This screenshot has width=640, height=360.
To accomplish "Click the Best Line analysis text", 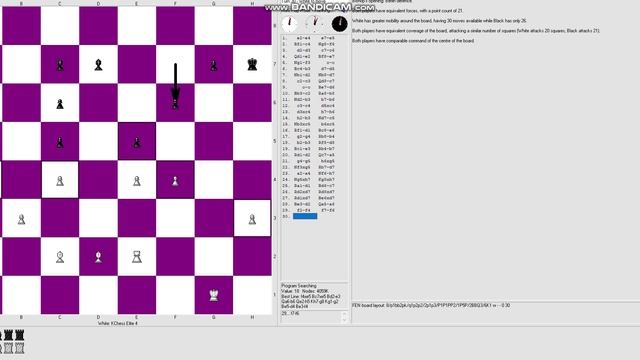I will point(311,301).
